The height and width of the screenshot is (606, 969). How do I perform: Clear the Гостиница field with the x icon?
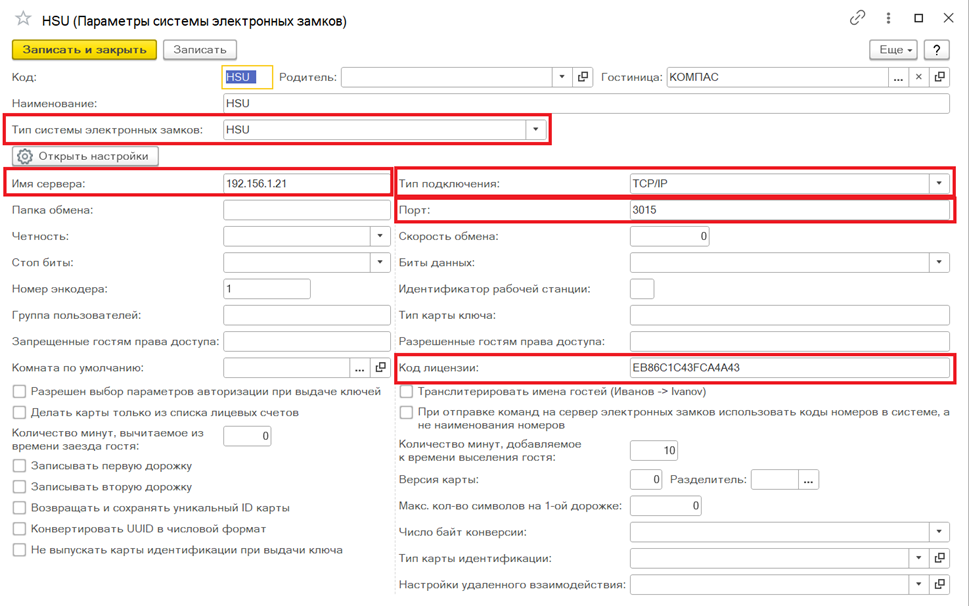coord(919,77)
